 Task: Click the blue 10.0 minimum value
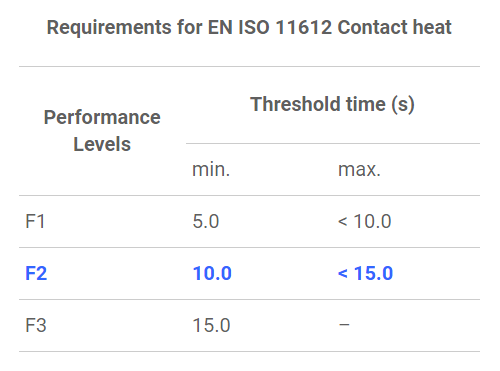click(212, 273)
